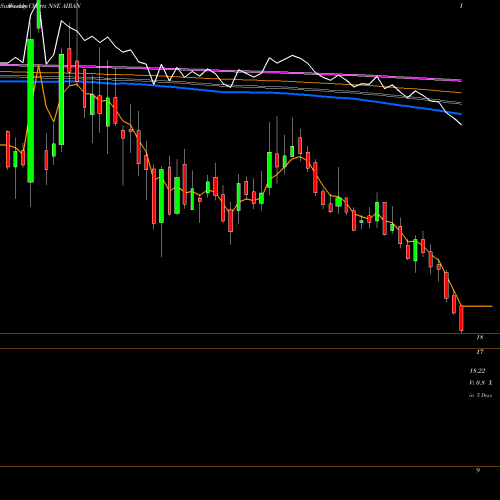This screenshot has width=500, height=500.
Task: Click the '17' price axis label
Action: tap(480, 352)
